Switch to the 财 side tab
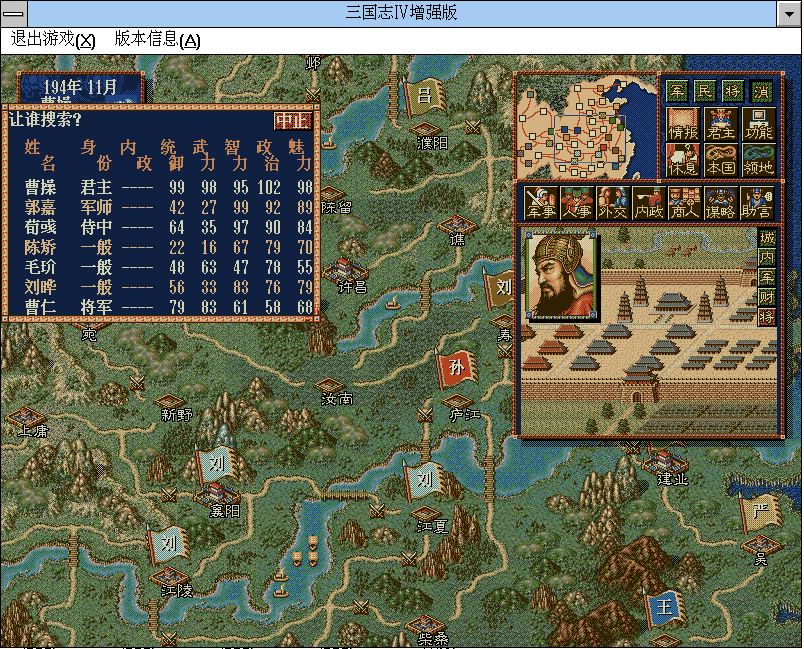The image size is (804, 649). tap(767, 297)
